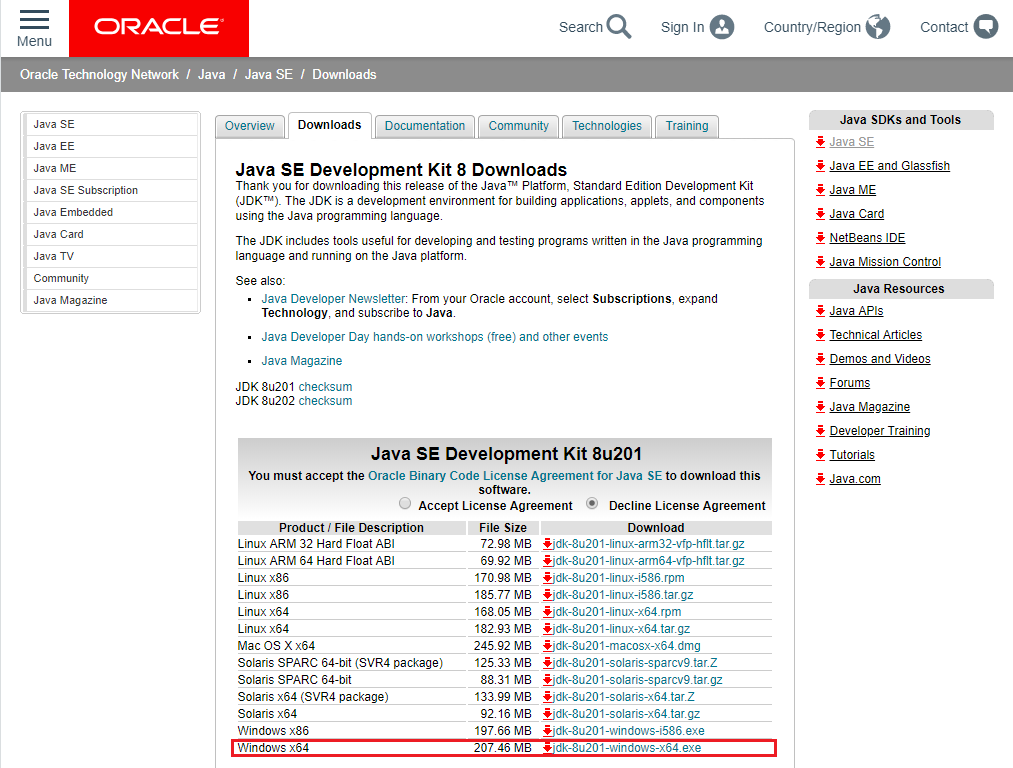Open the Community tab

pyautogui.click(x=518, y=126)
